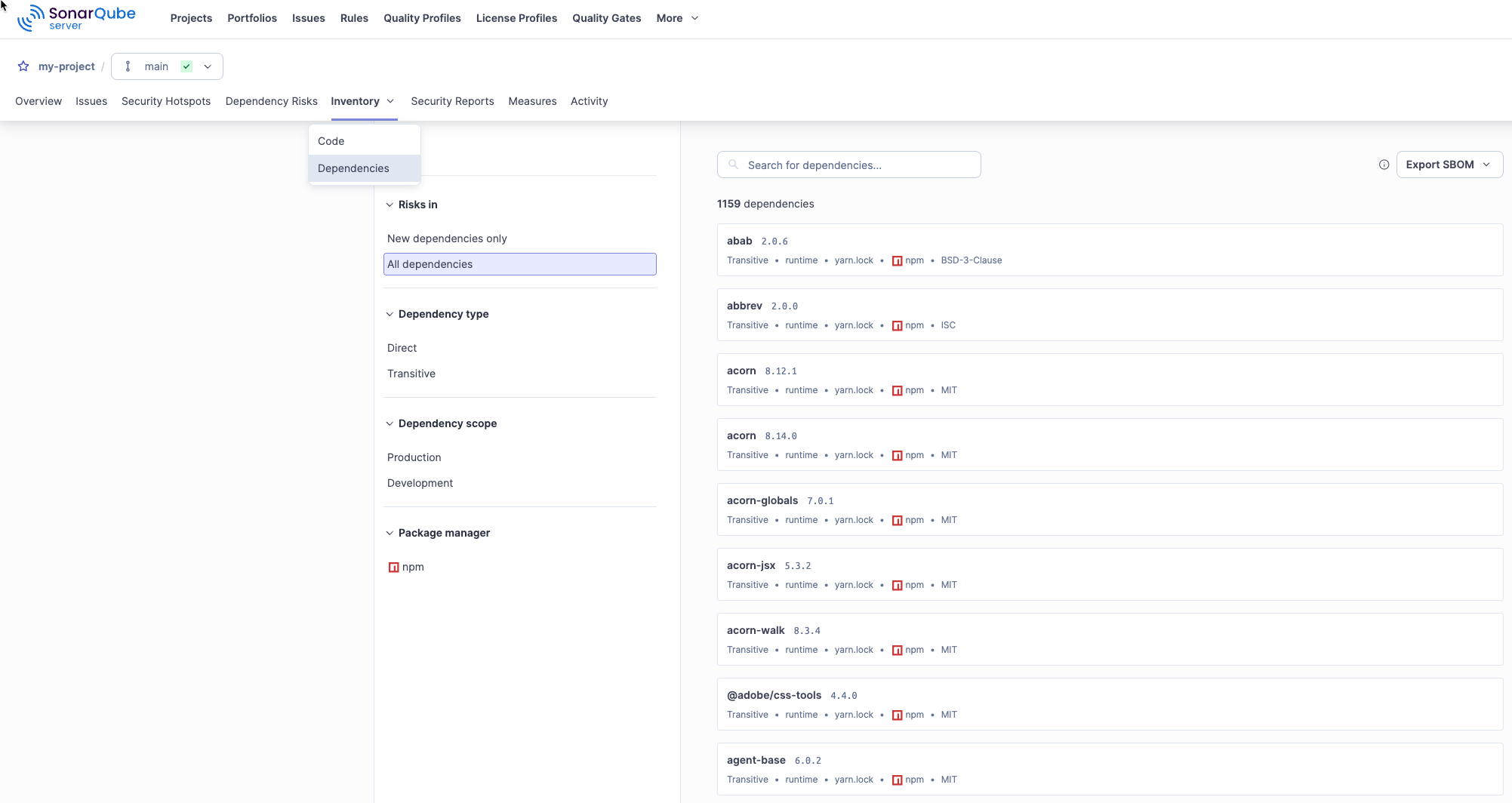Click the search for dependencies input field
Image resolution: width=1512 pixels, height=803 pixels.
coord(848,165)
